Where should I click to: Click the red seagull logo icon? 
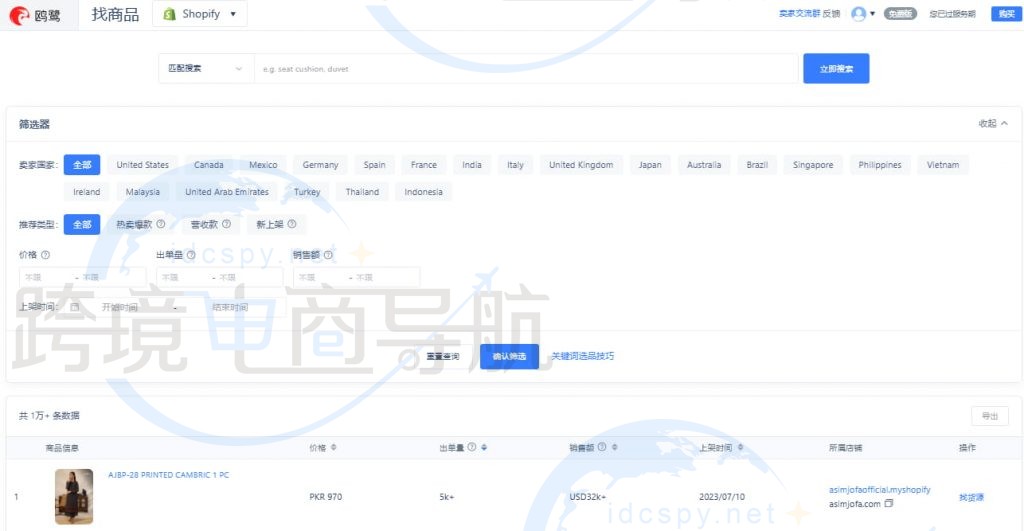19,15
